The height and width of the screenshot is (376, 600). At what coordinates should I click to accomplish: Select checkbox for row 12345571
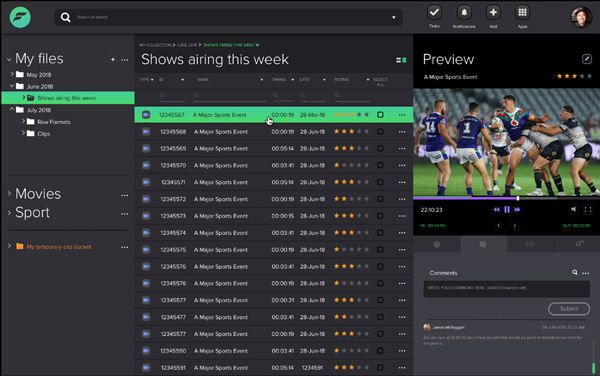[380, 182]
